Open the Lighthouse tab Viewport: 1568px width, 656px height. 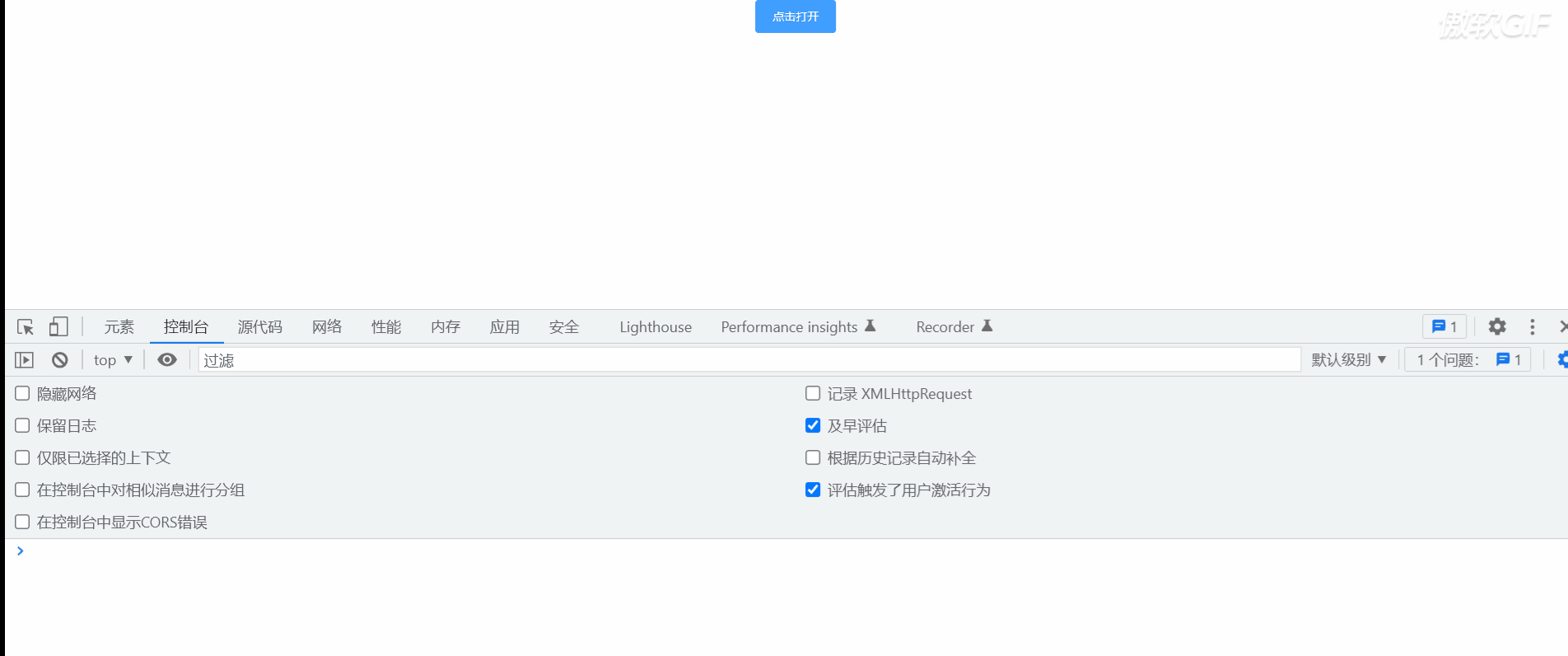click(x=656, y=327)
